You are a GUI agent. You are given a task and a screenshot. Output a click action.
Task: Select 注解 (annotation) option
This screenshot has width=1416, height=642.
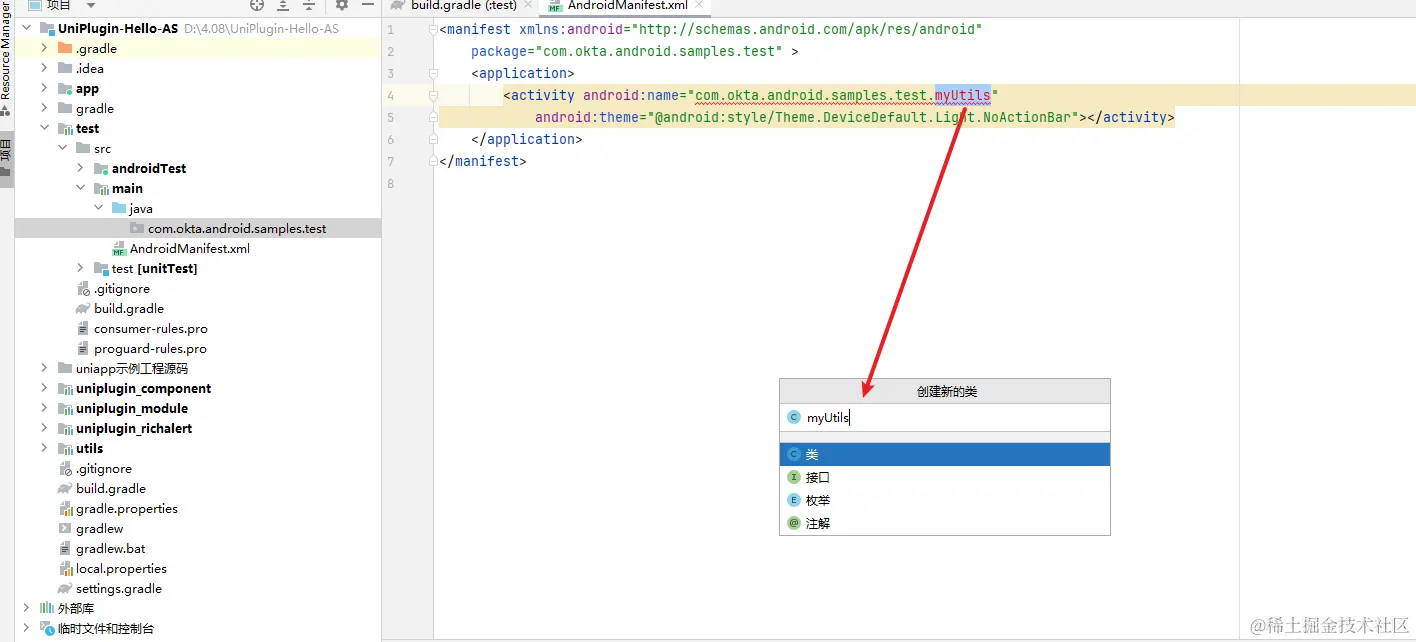pyautogui.click(x=945, y=523)
